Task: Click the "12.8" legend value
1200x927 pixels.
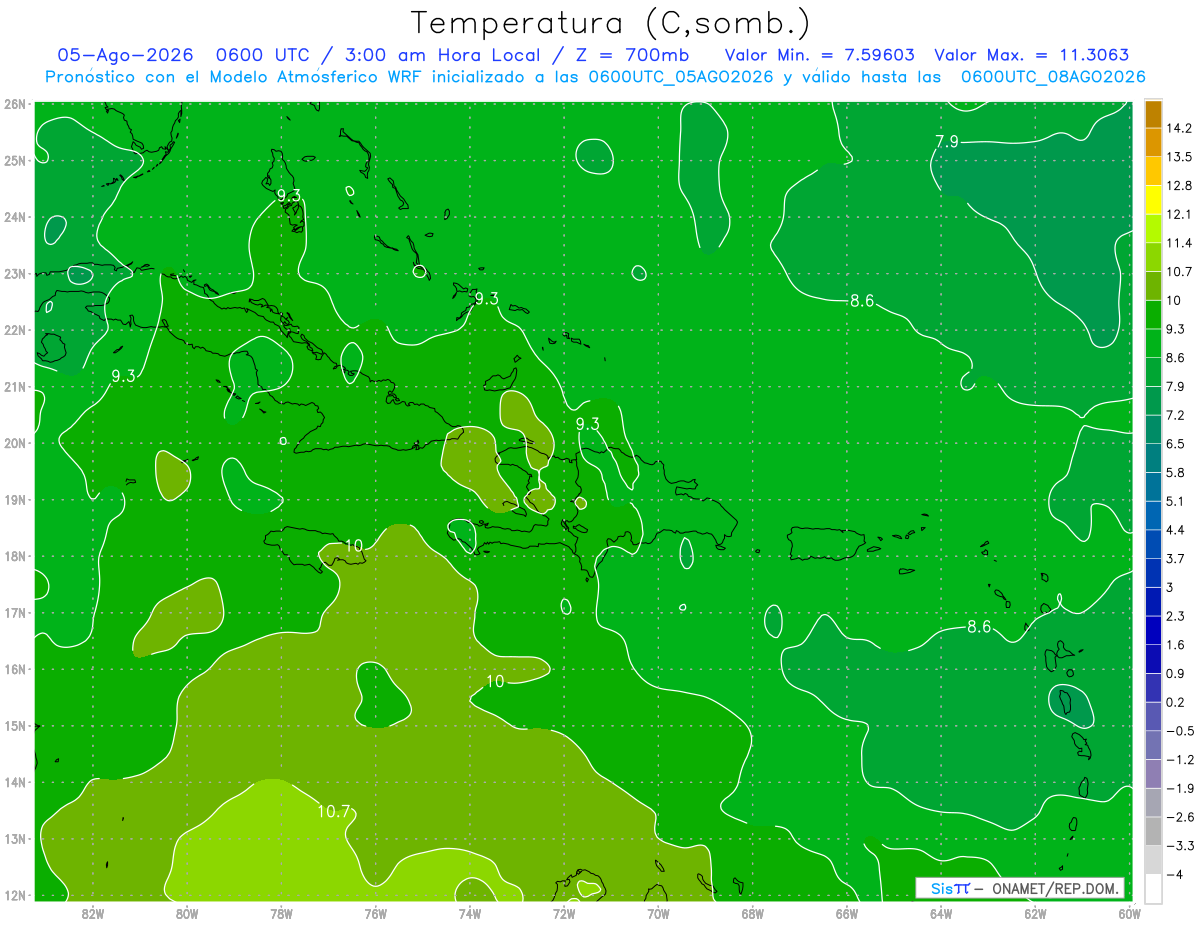Action: pyautogui.click(x=1178, y=186)
